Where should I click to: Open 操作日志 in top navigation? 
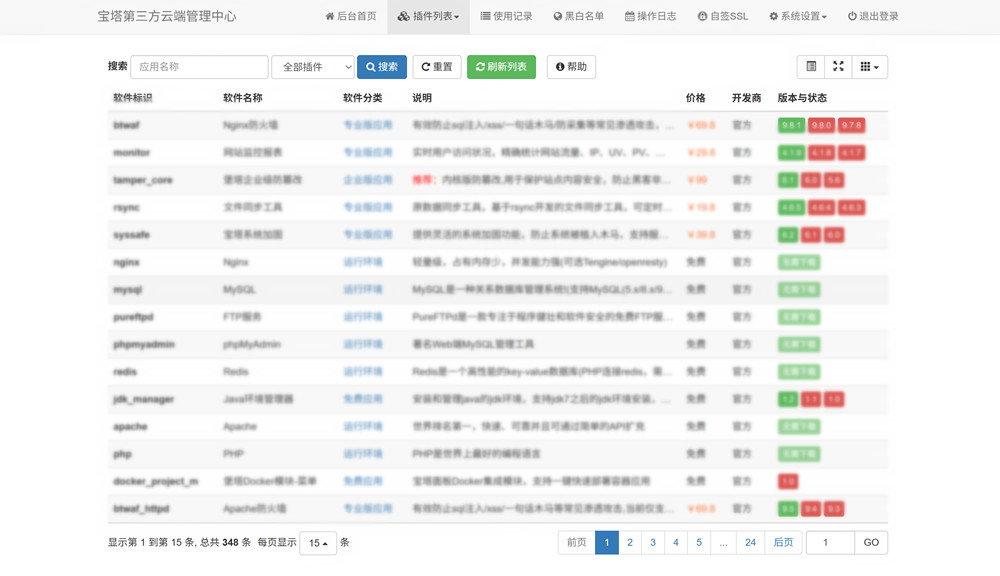[x=650, y=17]
